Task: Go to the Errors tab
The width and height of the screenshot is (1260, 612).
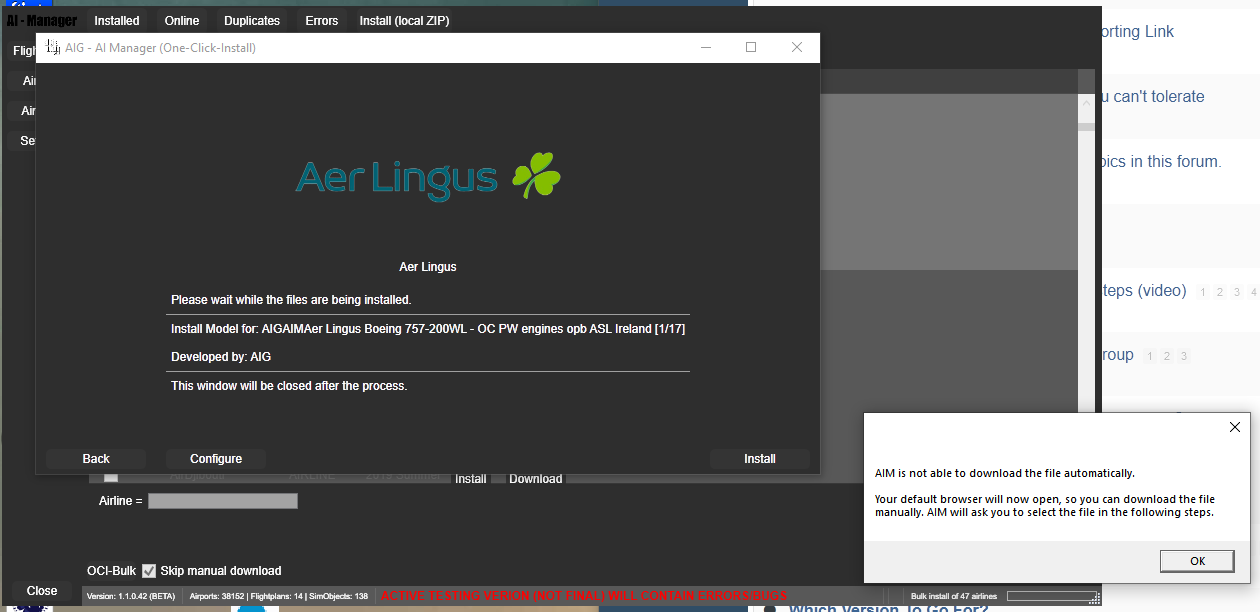Action: [x=322, y=20]
